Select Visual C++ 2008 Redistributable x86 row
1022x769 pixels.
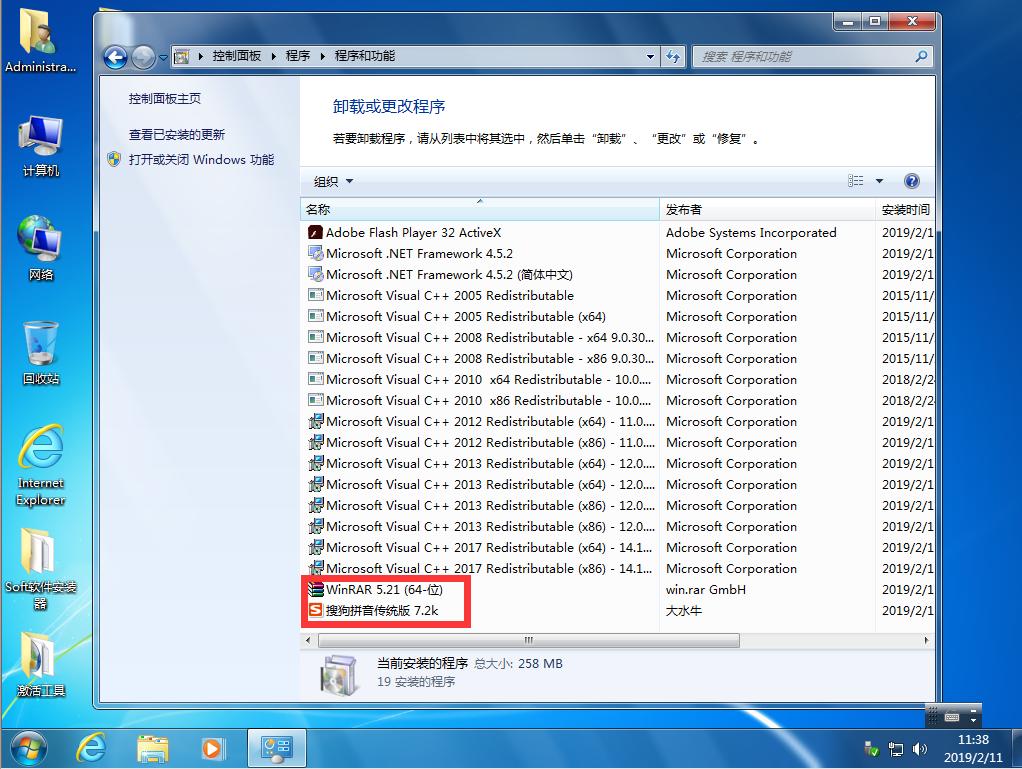tap(618, 358)
